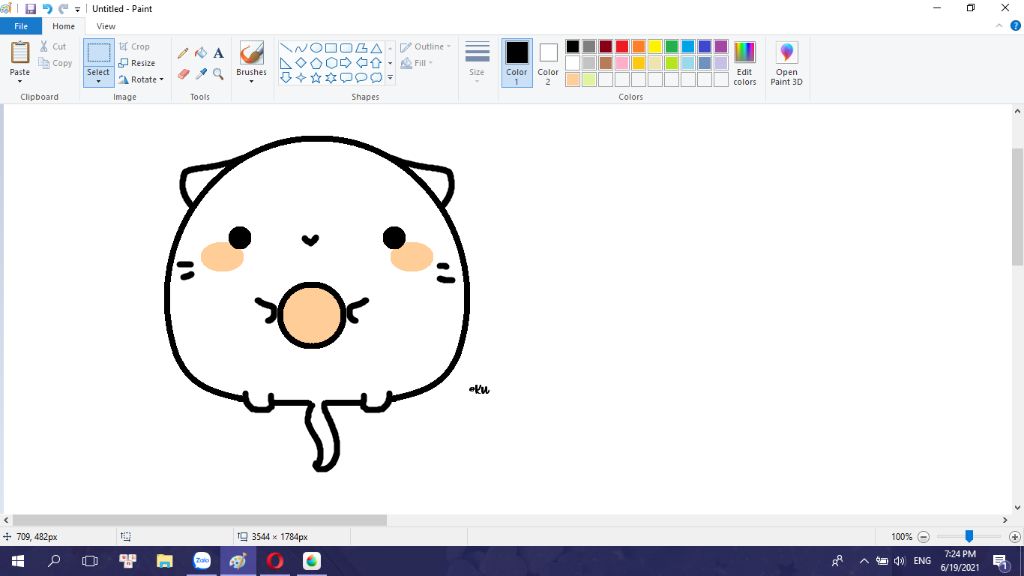
Task: Click the horizontal canvas scrollbar
Action: [199, 520]
